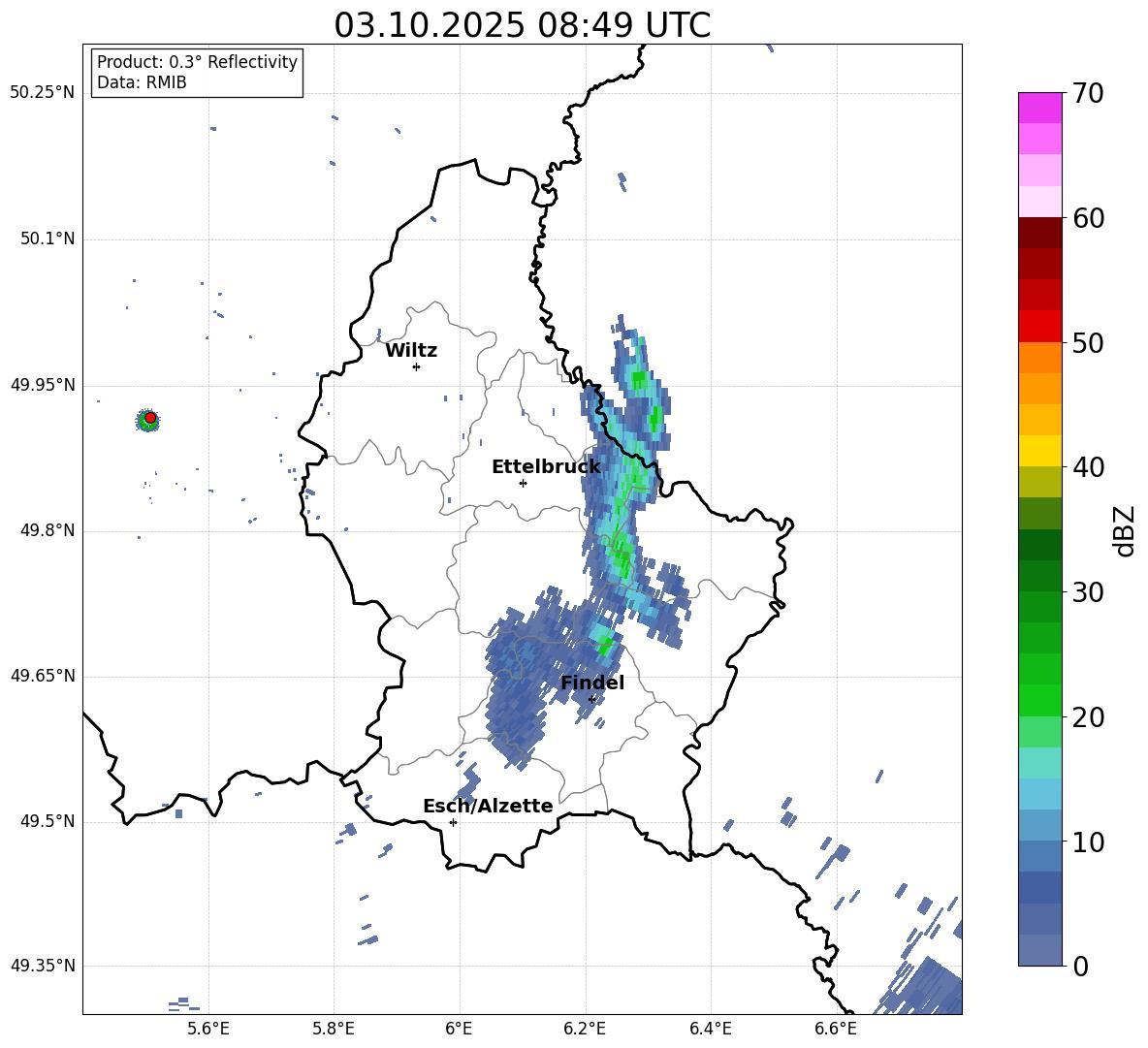Click the turquoise colorbar segment below 20

1039,763
